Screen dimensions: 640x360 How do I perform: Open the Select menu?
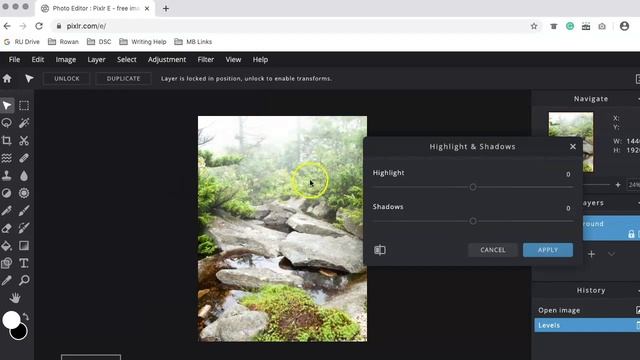tap(127, 60)
